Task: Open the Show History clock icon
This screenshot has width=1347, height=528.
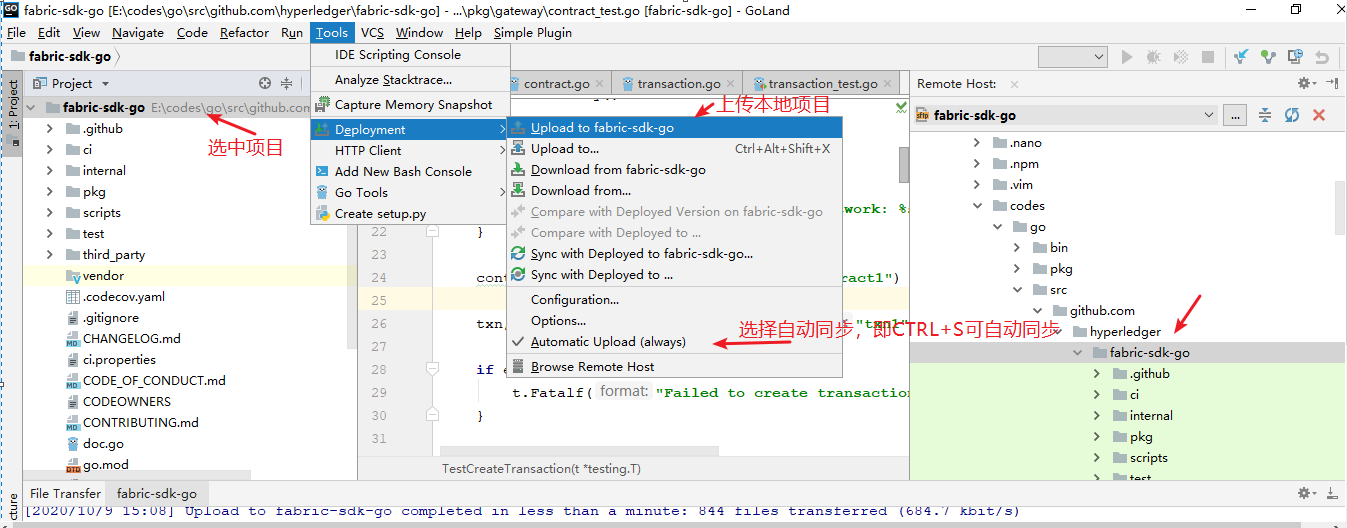Action: pyautogui.click(x=1296, y=58)
